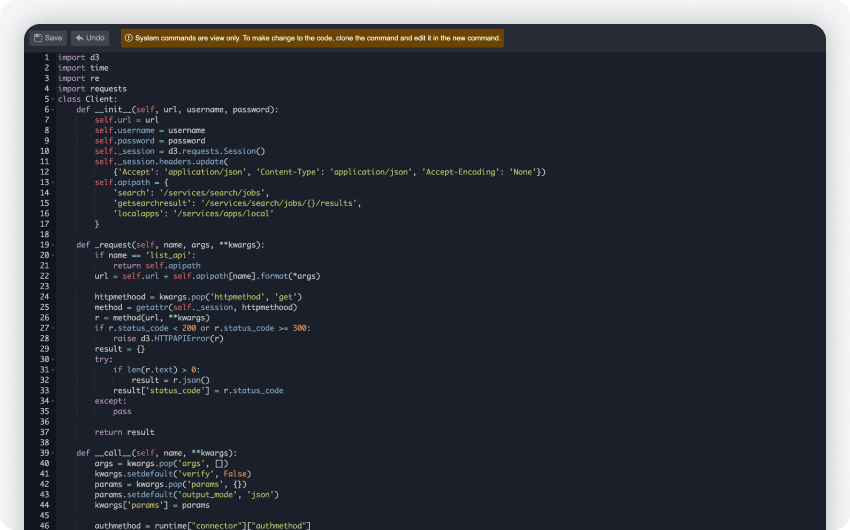Collapse the self.apipath dictionary at line 13
Image resolution: width=850 pixels, height=530 pixels.
point(52,183)
